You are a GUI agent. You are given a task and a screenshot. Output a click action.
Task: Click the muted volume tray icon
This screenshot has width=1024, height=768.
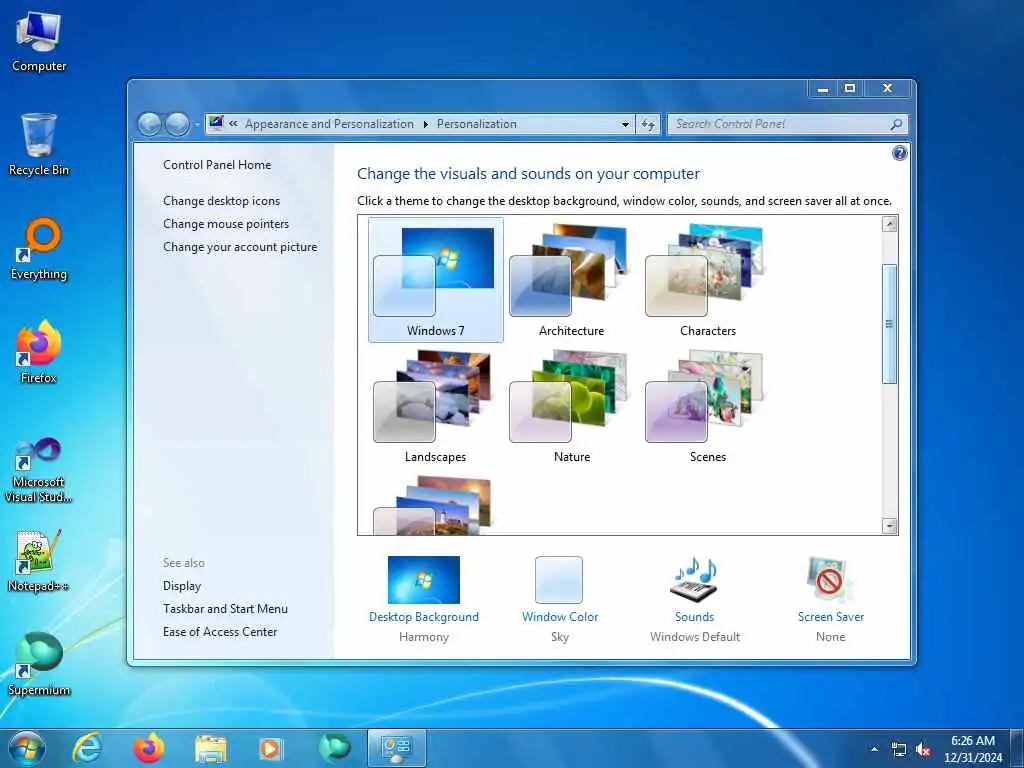tap(923, 750)
